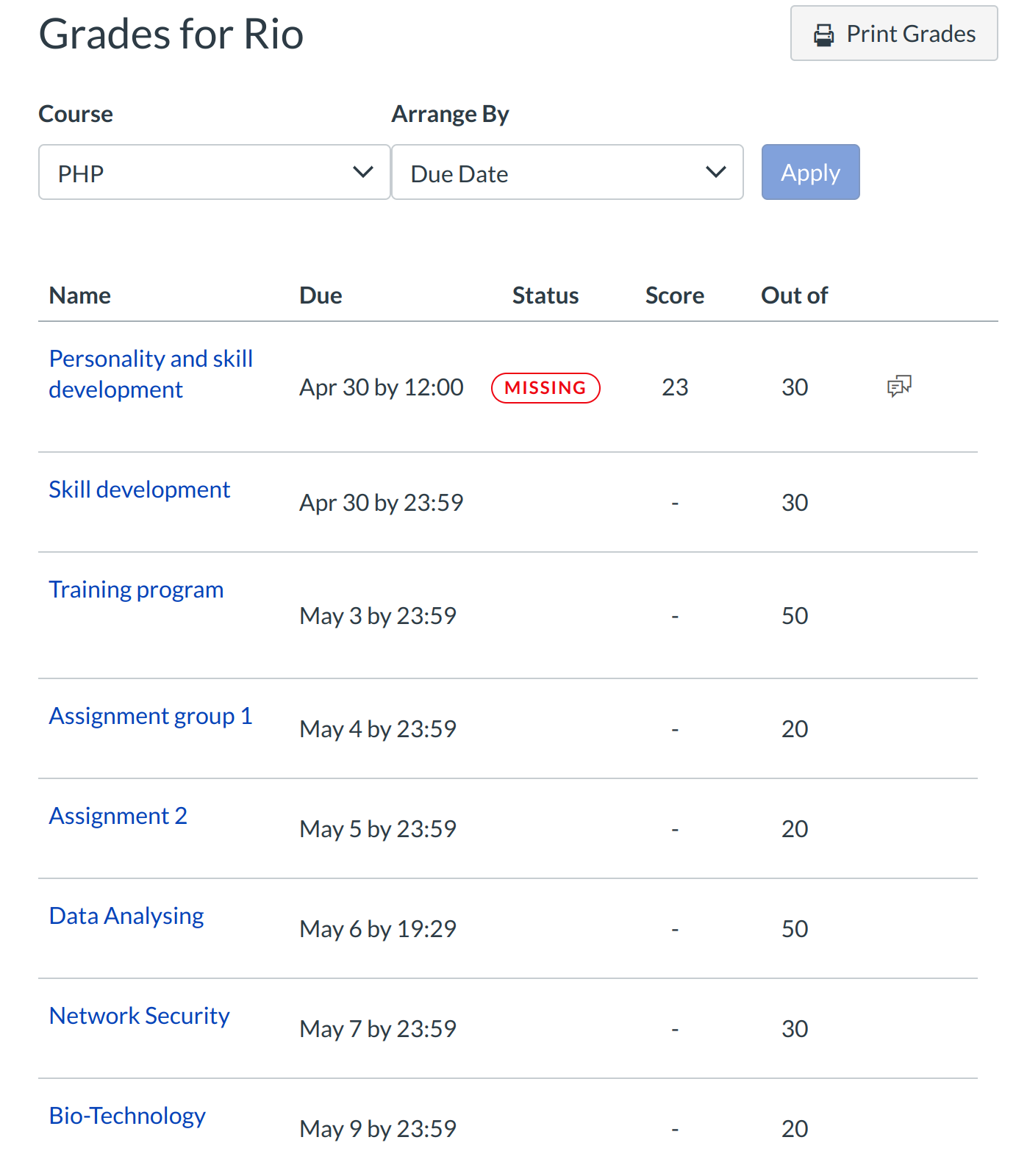Click the chevron arrow in Course select

point(363,172)
